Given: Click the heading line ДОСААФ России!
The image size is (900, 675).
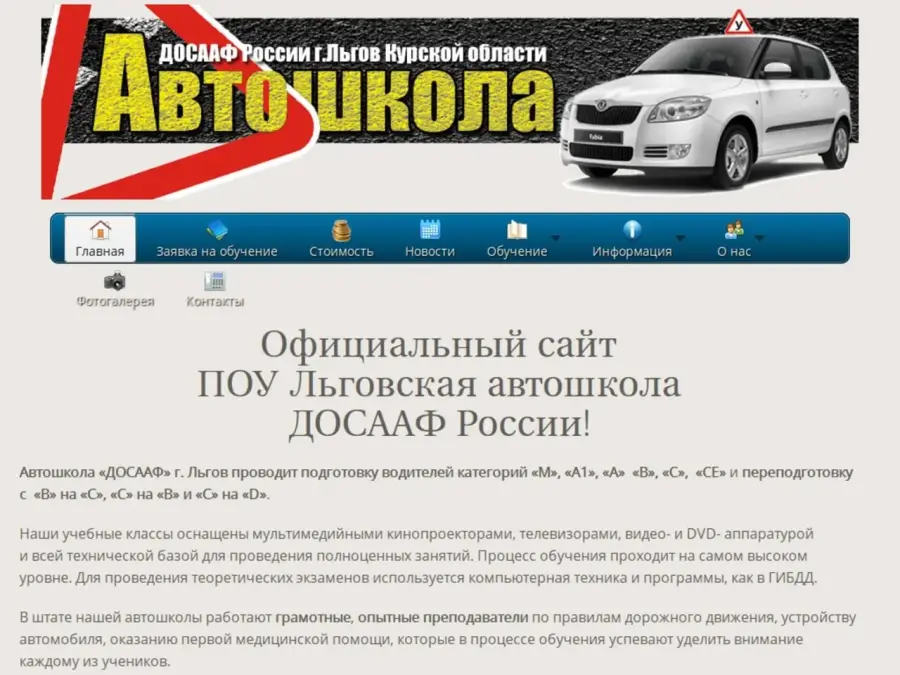Looking at the screenshot, I should [x=439, y=424].
